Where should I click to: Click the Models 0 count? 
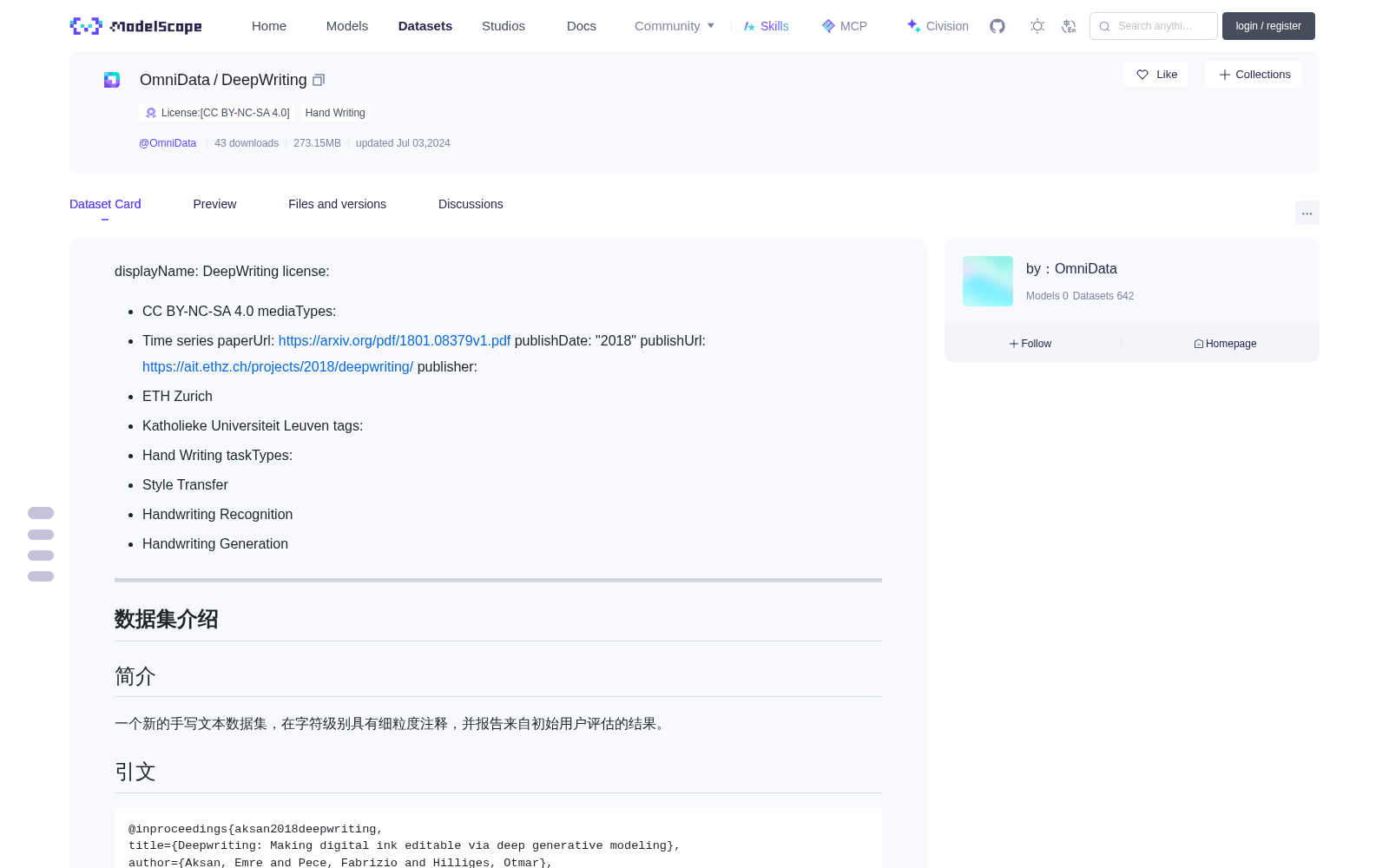[x=1047, y=296]
